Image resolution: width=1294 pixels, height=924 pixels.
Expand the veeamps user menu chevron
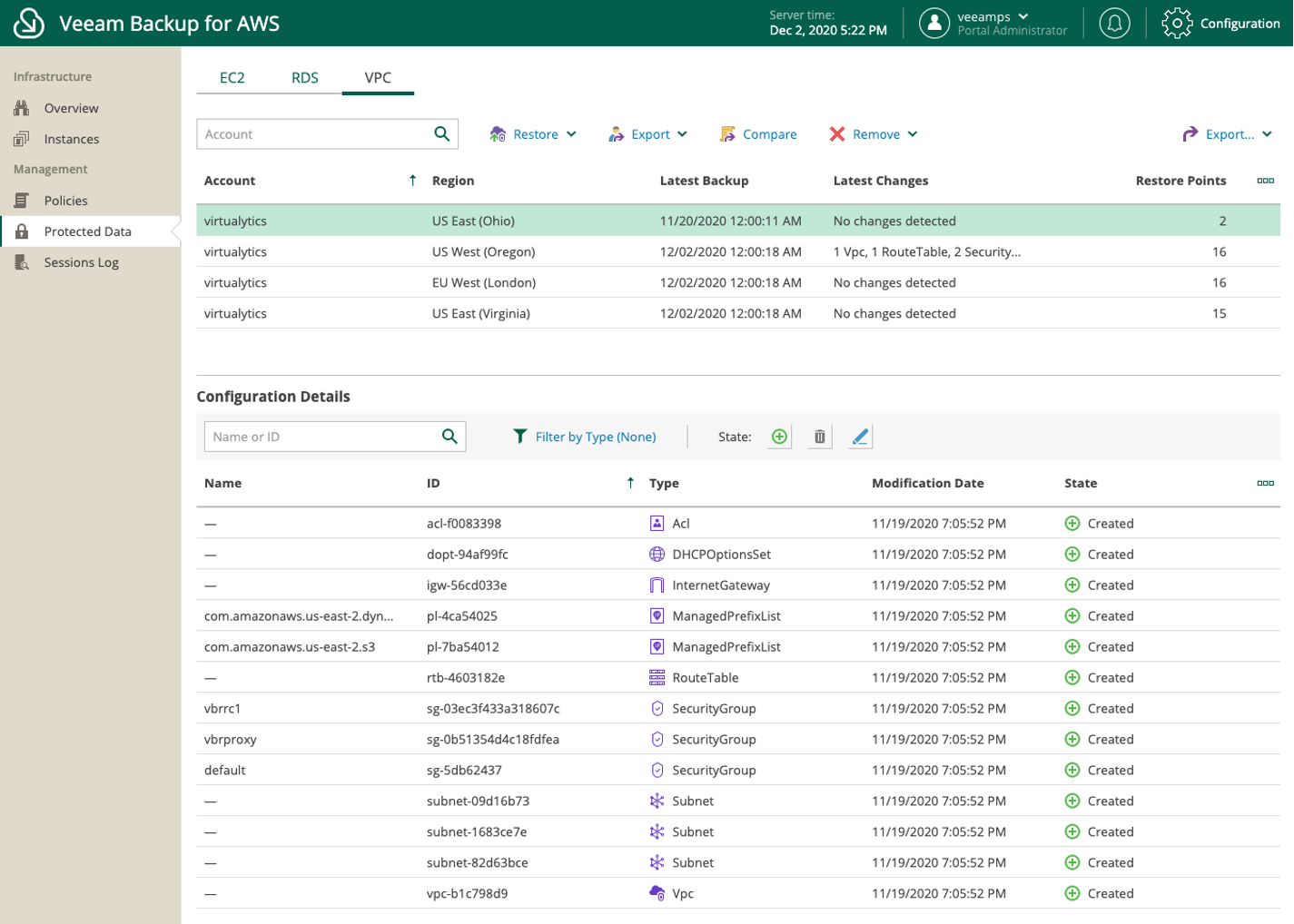click(1023, 16)
